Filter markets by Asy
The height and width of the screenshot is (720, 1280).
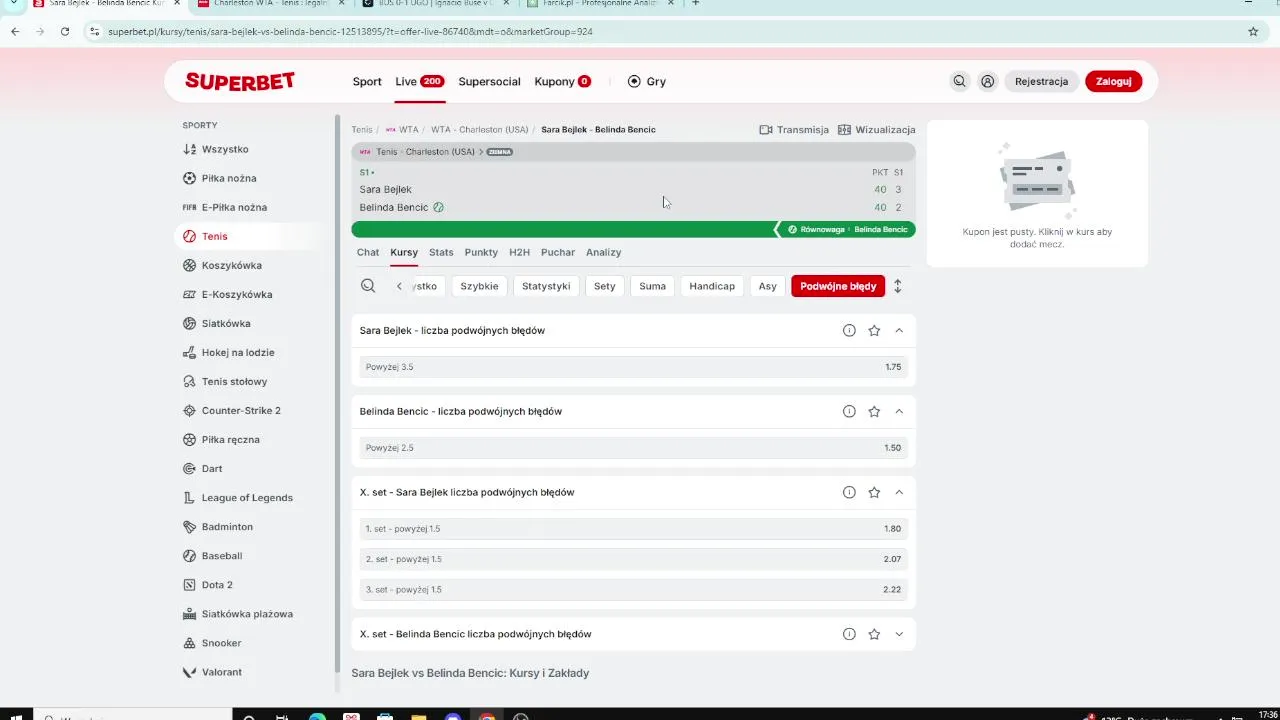(x=768, y=286)
